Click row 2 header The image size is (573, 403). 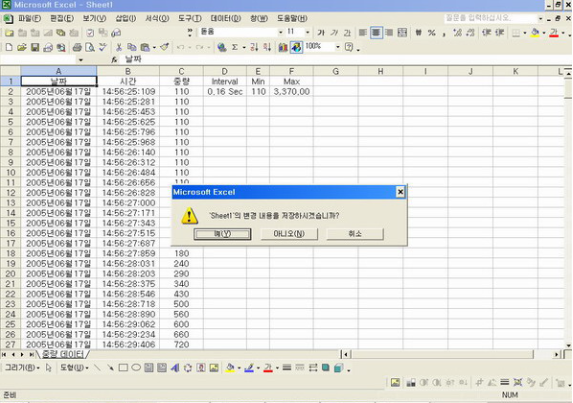(11, 91)
